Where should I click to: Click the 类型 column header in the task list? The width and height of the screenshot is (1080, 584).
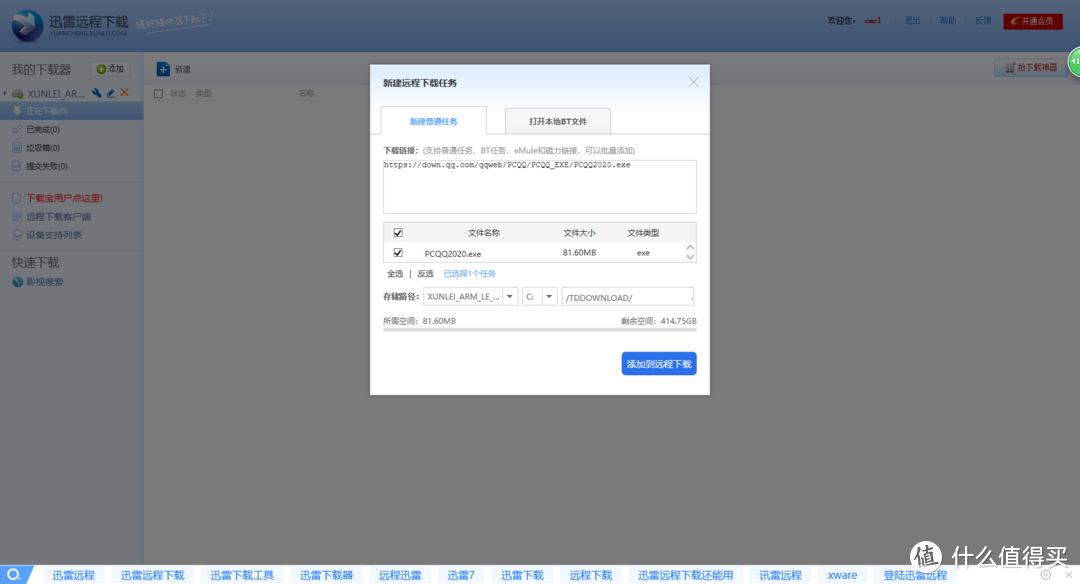pyautogui.click(x=203, y=93)
